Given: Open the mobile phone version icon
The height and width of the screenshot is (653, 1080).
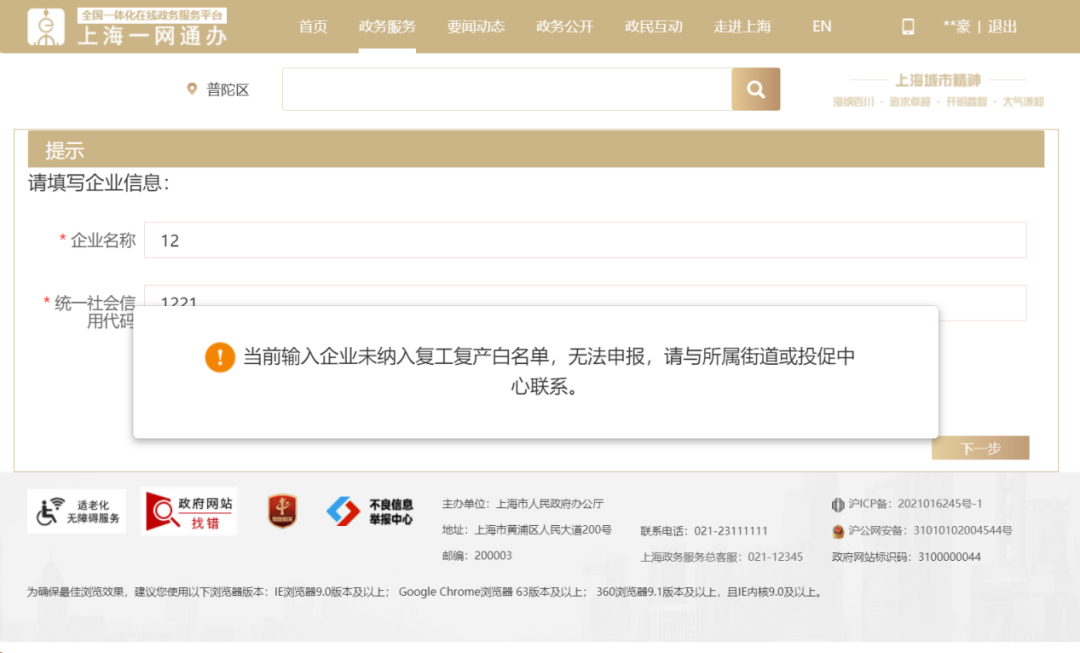Looking at the screenshot, I should (908, 27).
